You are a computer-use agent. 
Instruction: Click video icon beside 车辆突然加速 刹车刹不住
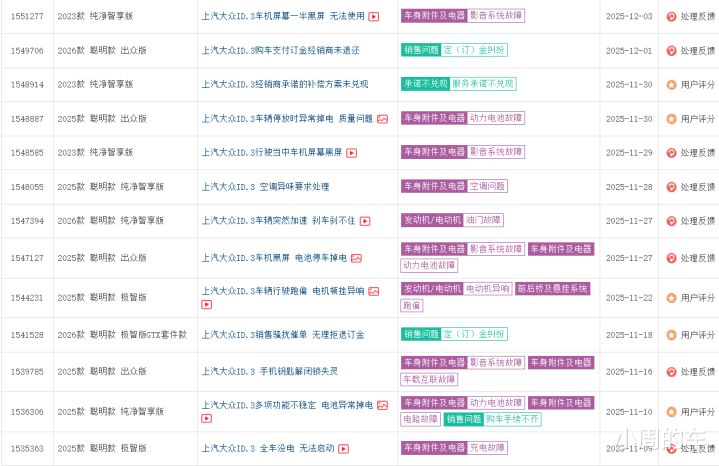[x=365, y=221]
